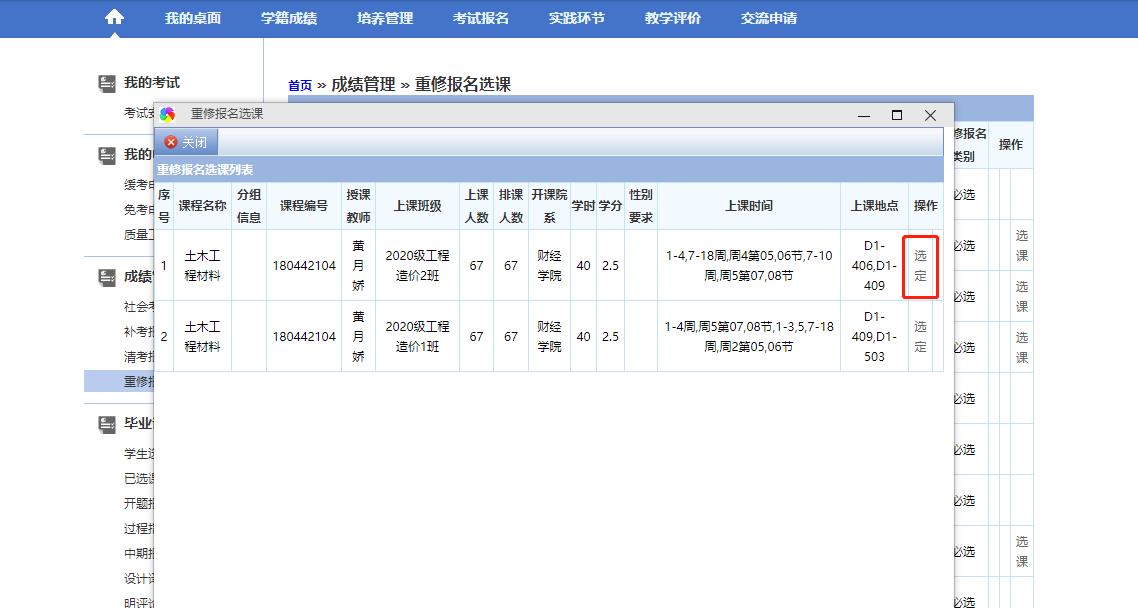Select 选定 for 2020级工程造价2班 course row
The height and width of the screenshot is (608, 1138).
pyautogui.click(x=920, y=266)
